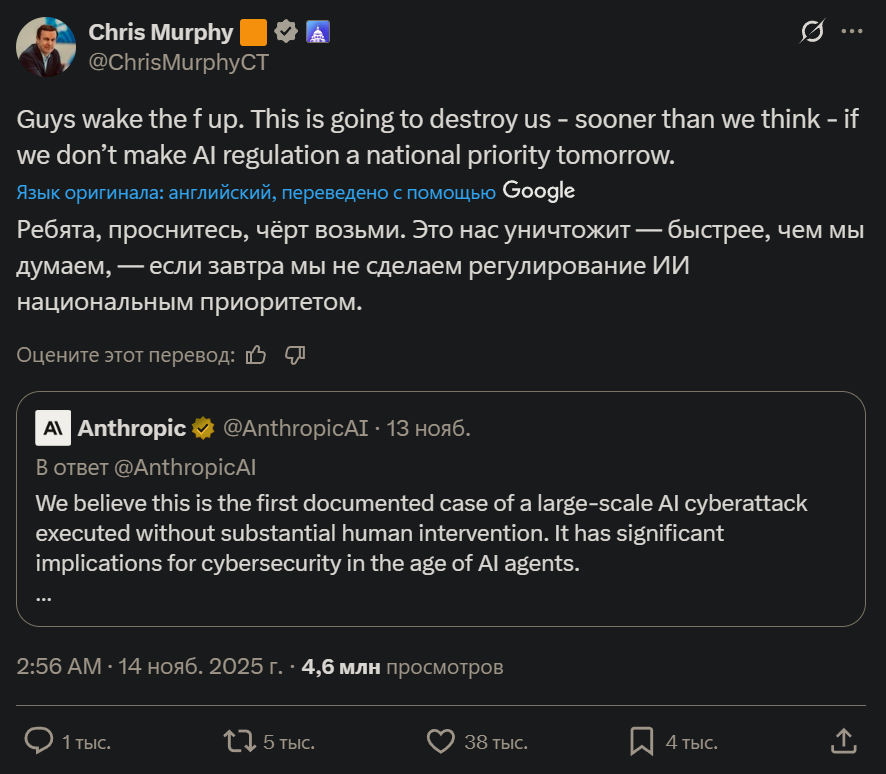886x774 pixels.
Task: Open the @ChrisMurphyCT handle link
Action: pyautogui.click(x=179, y=61)
